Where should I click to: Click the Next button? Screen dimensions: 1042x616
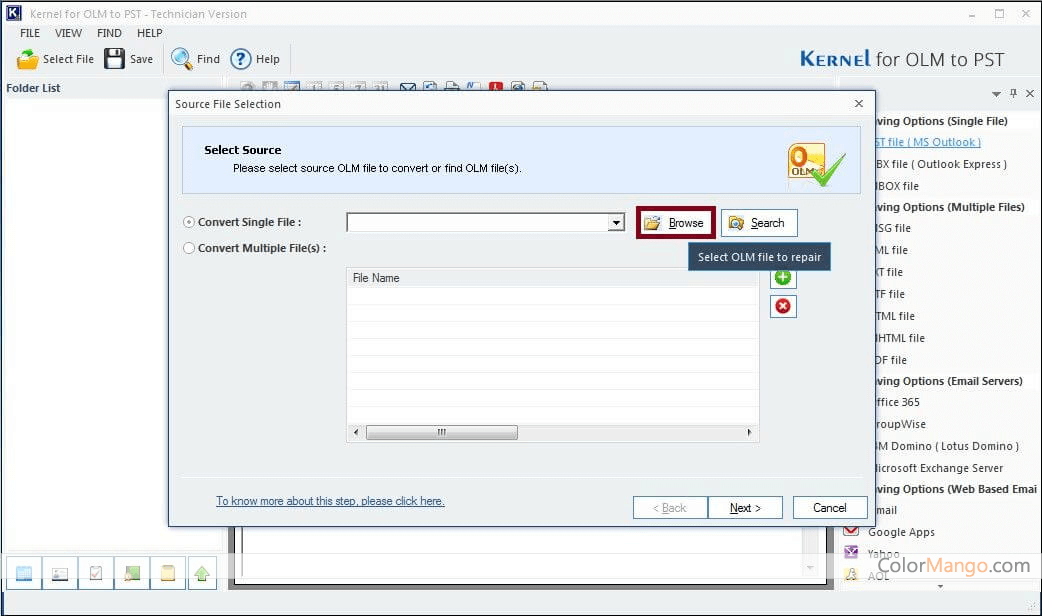click(746, 508)
